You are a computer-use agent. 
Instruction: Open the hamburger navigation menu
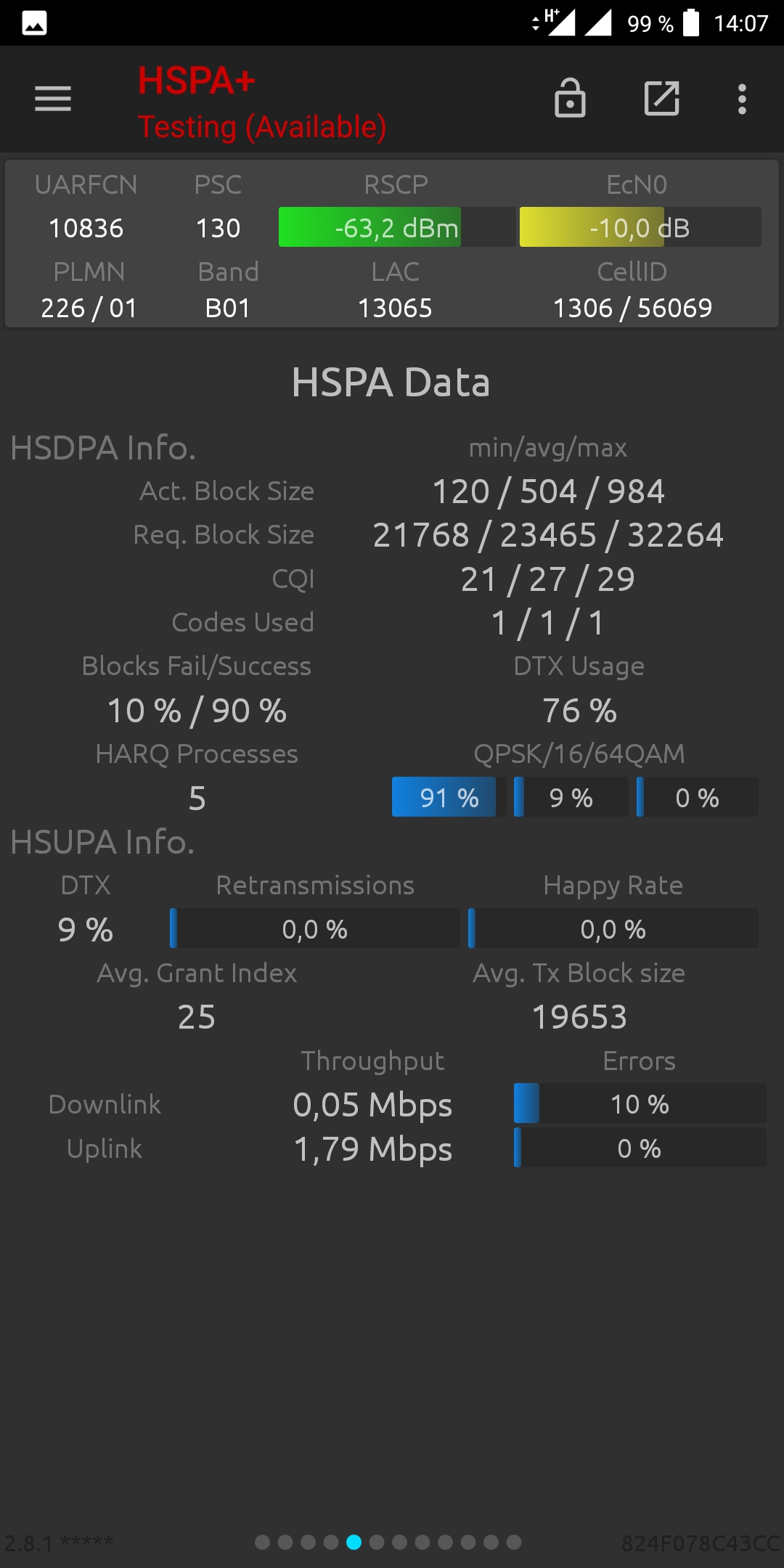pos(53,99)
